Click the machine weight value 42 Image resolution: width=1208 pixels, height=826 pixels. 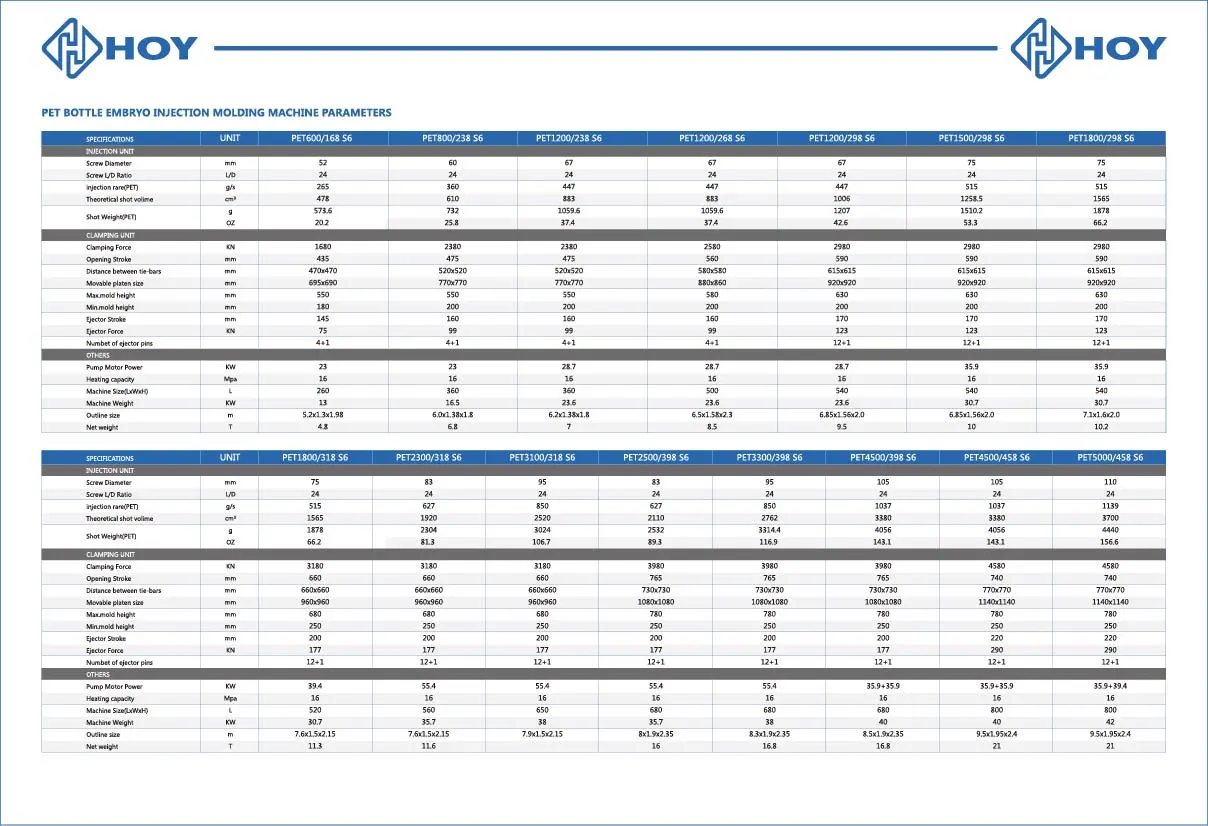(1110, 722)
